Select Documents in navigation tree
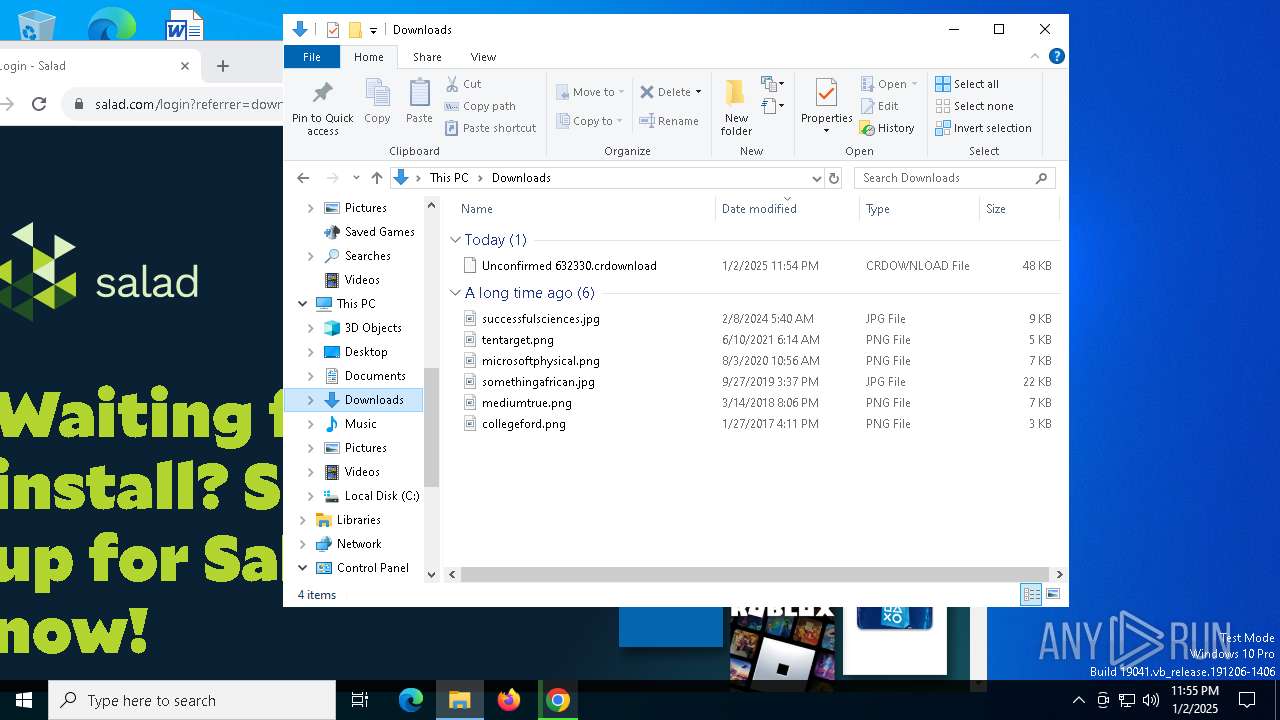 coord(375,376)
